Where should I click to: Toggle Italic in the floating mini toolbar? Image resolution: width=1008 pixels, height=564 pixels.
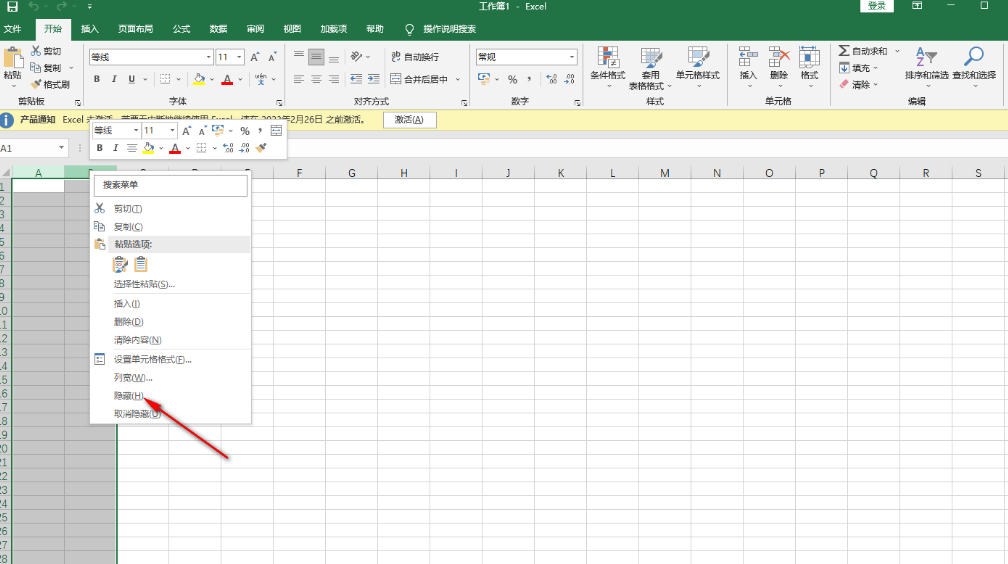115,148
